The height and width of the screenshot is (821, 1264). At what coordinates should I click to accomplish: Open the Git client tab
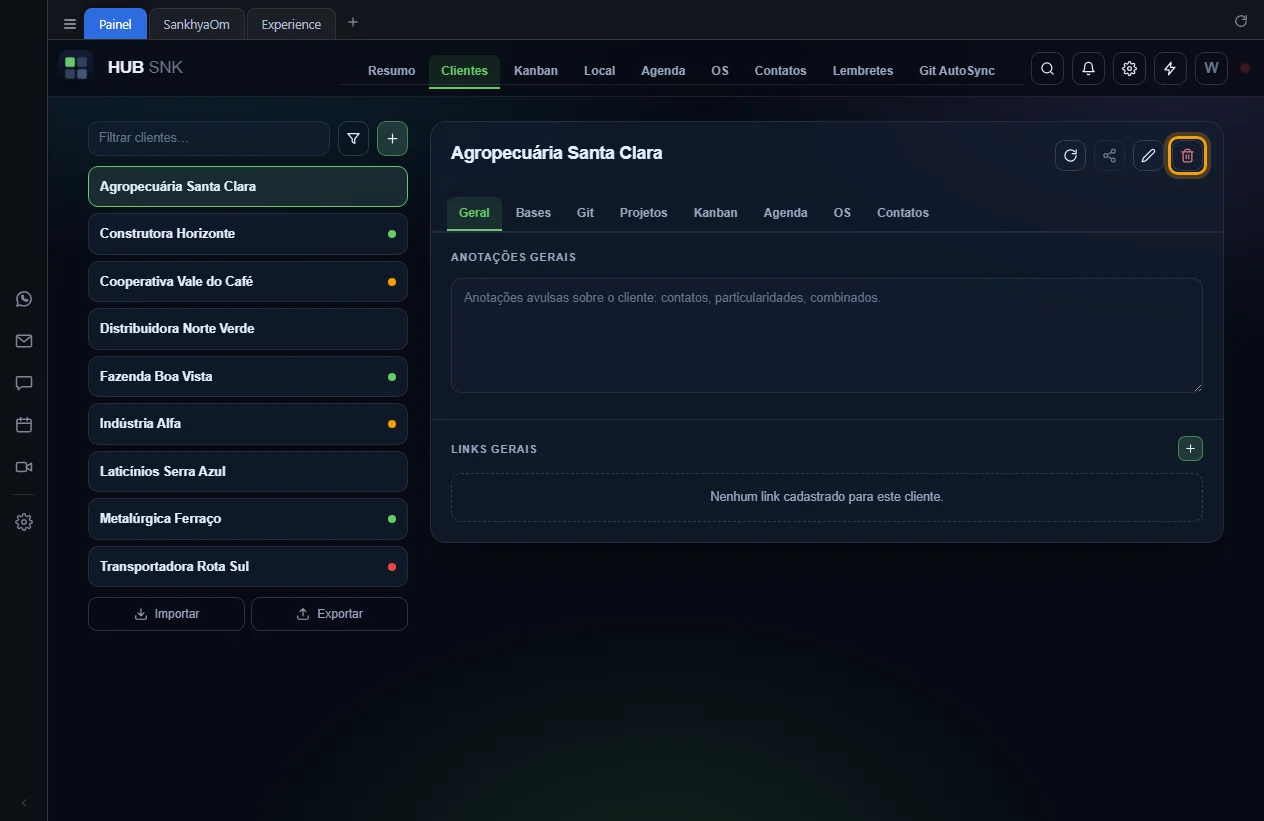point(585,213)
